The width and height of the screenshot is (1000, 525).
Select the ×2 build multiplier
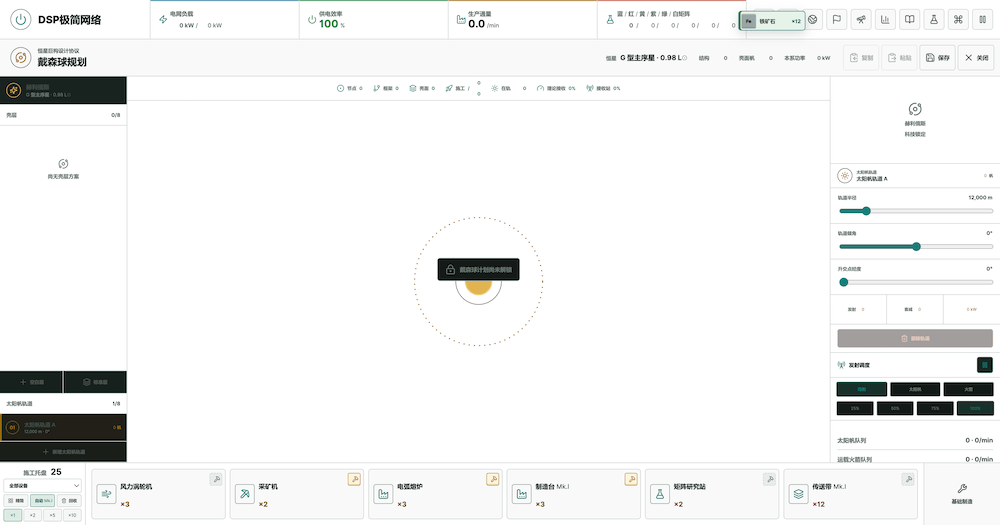click(x=33, y=515)
